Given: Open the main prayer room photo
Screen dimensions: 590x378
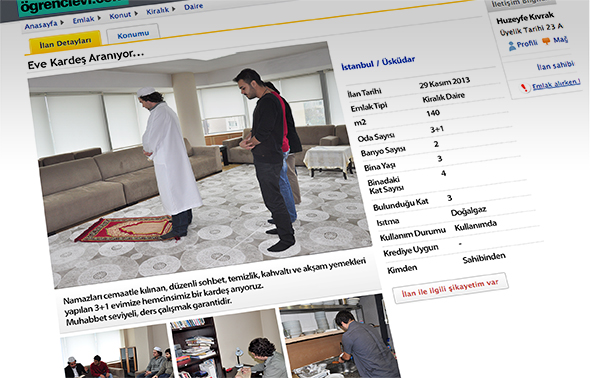Looking at the screenshot, I should [x=200, y=165].
